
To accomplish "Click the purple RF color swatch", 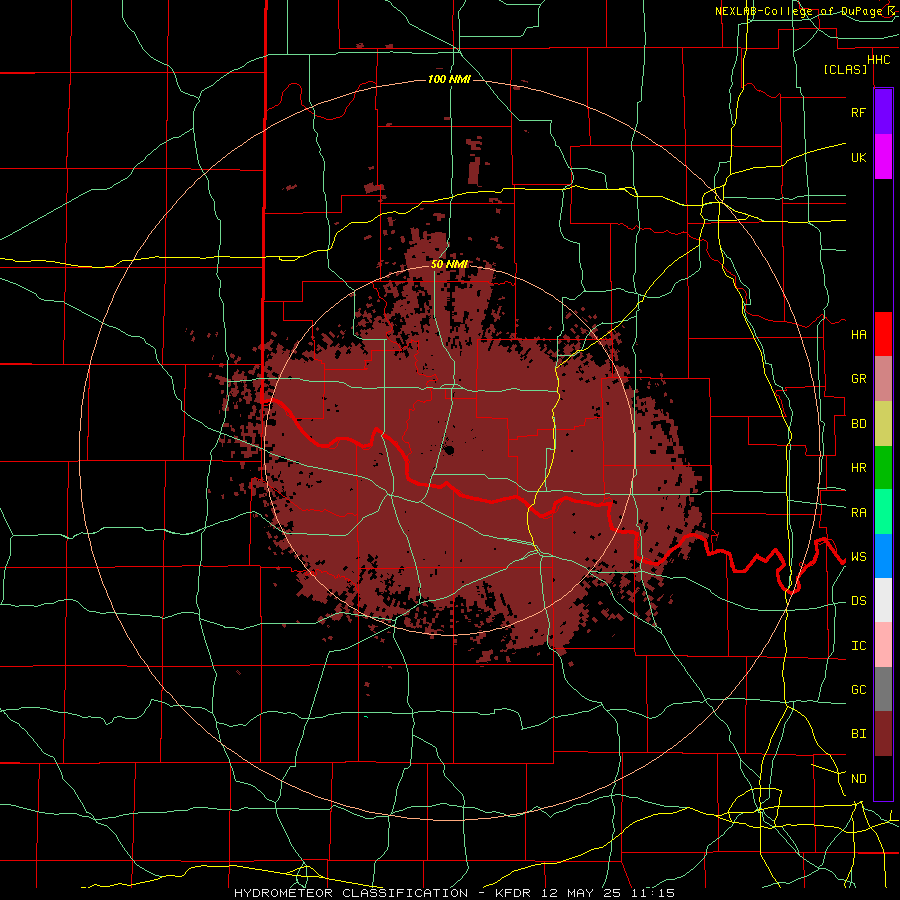I will pos(883,111).
